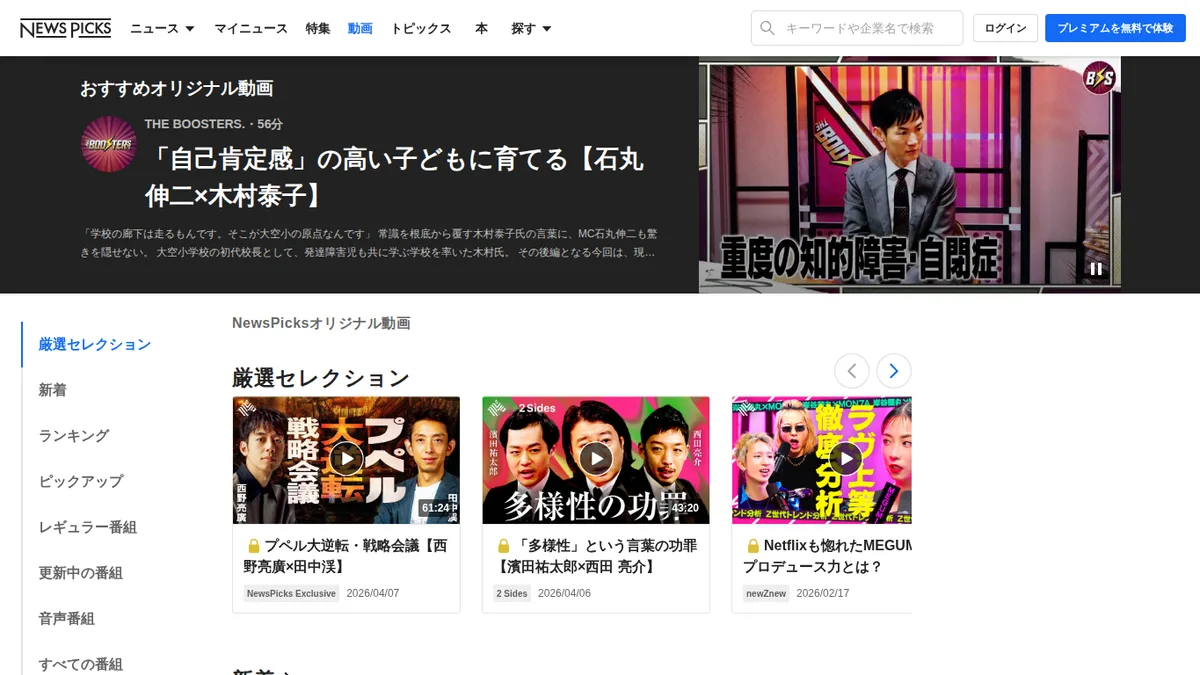Open the マイニュース nav item

[251, 28]
